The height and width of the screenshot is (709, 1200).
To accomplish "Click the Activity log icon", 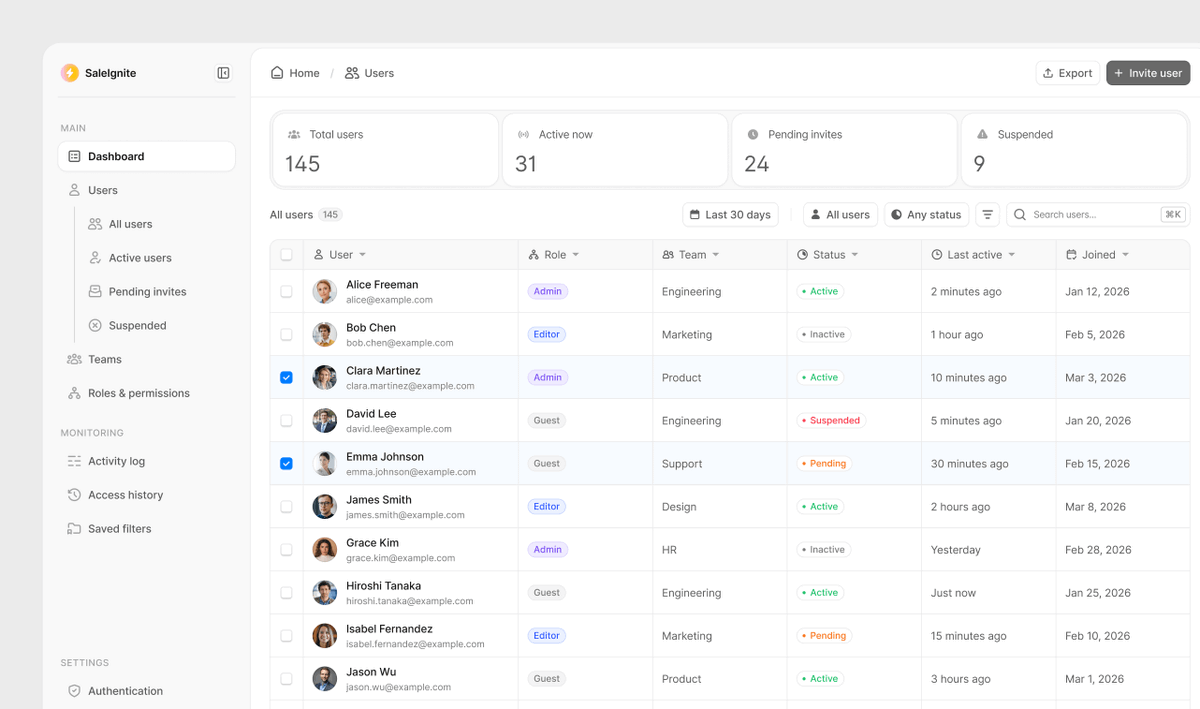I will (74, 461).
